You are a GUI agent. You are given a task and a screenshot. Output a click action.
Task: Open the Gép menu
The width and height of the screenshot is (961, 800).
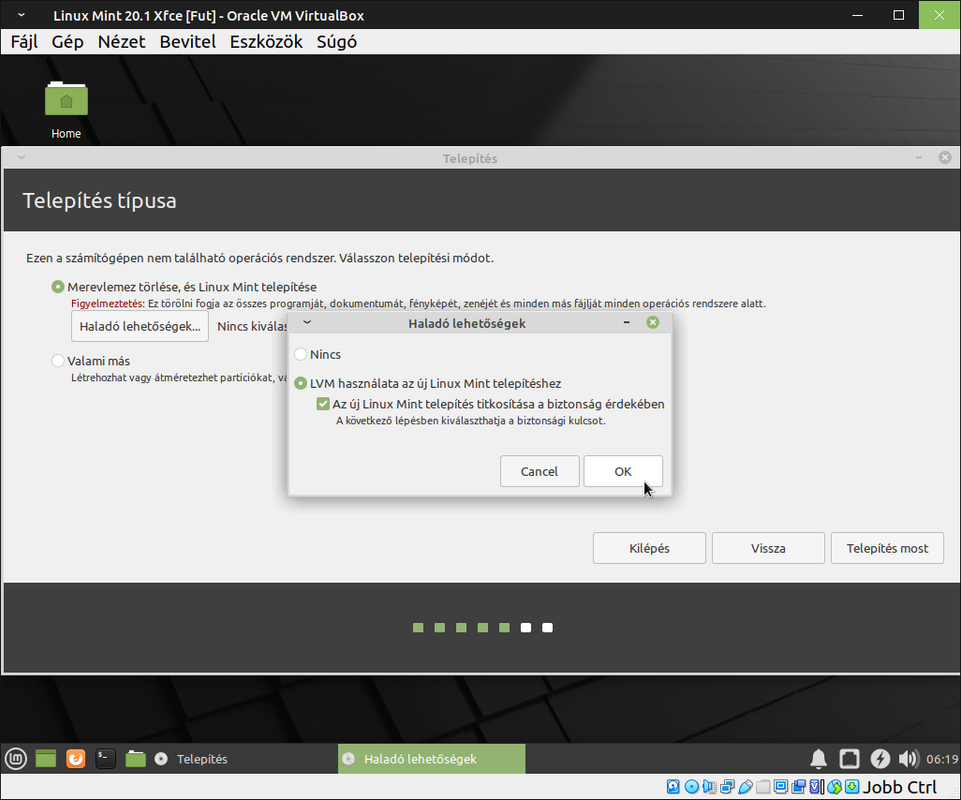coord(67,42)
